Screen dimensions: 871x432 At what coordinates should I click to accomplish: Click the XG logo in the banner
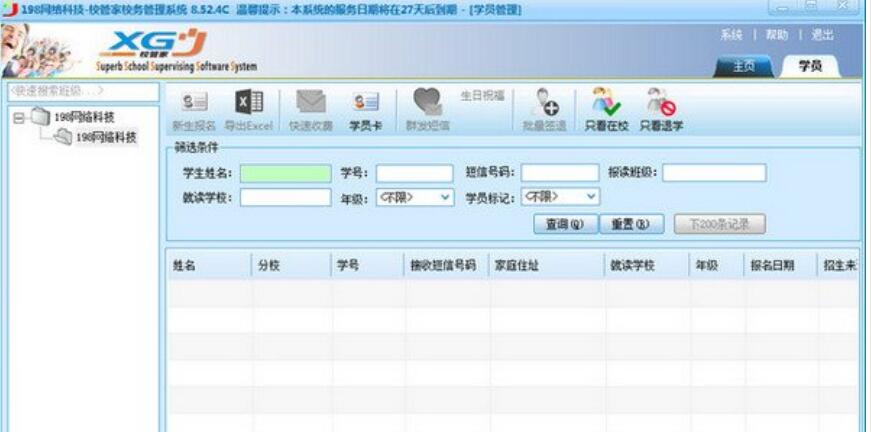pyautogui.click(x=154, y=43)
